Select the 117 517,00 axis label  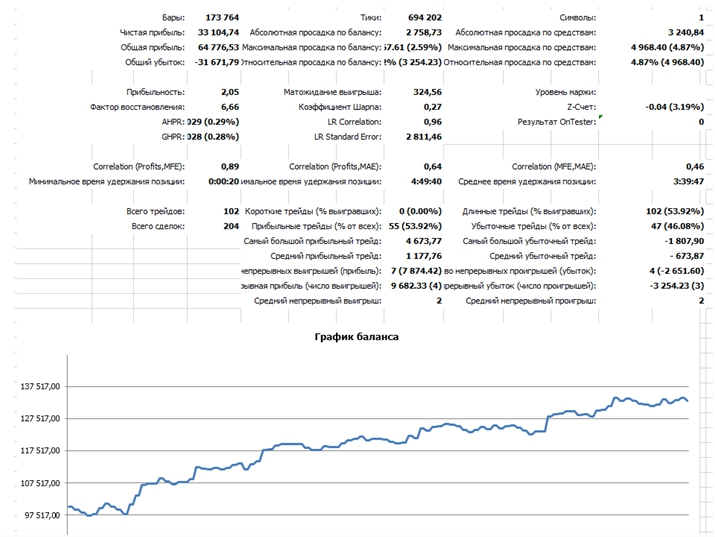coord(36,450)
